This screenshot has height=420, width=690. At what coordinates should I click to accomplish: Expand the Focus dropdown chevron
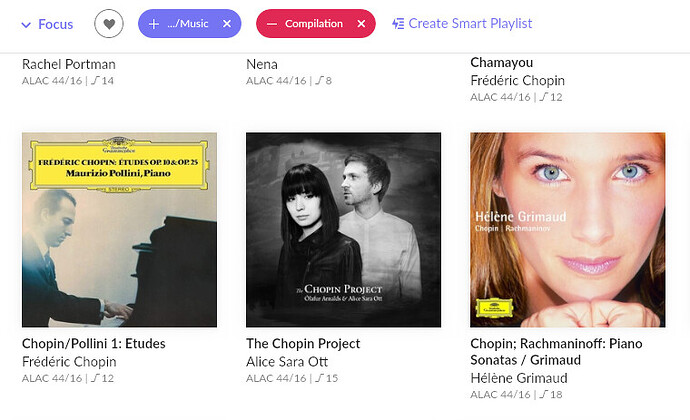[26, 24]
